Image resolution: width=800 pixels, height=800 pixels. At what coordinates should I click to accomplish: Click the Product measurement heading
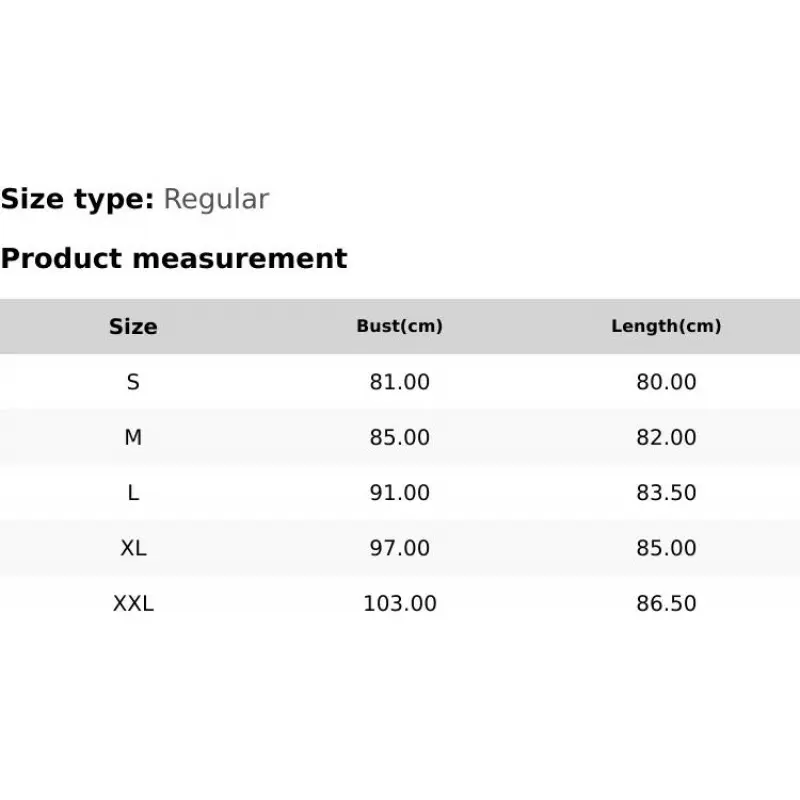coord(174,258)
